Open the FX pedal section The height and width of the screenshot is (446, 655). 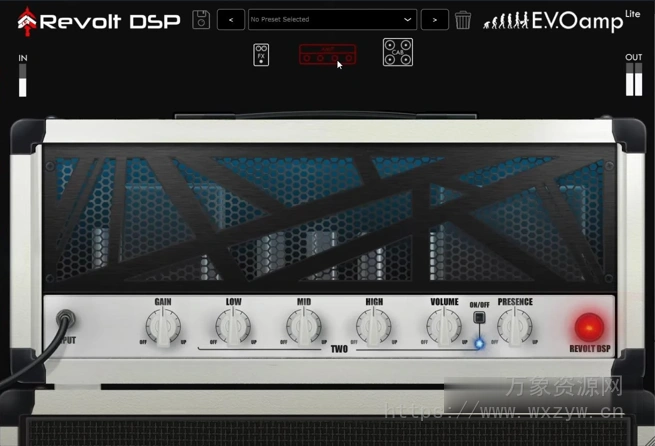click(261, 55)
